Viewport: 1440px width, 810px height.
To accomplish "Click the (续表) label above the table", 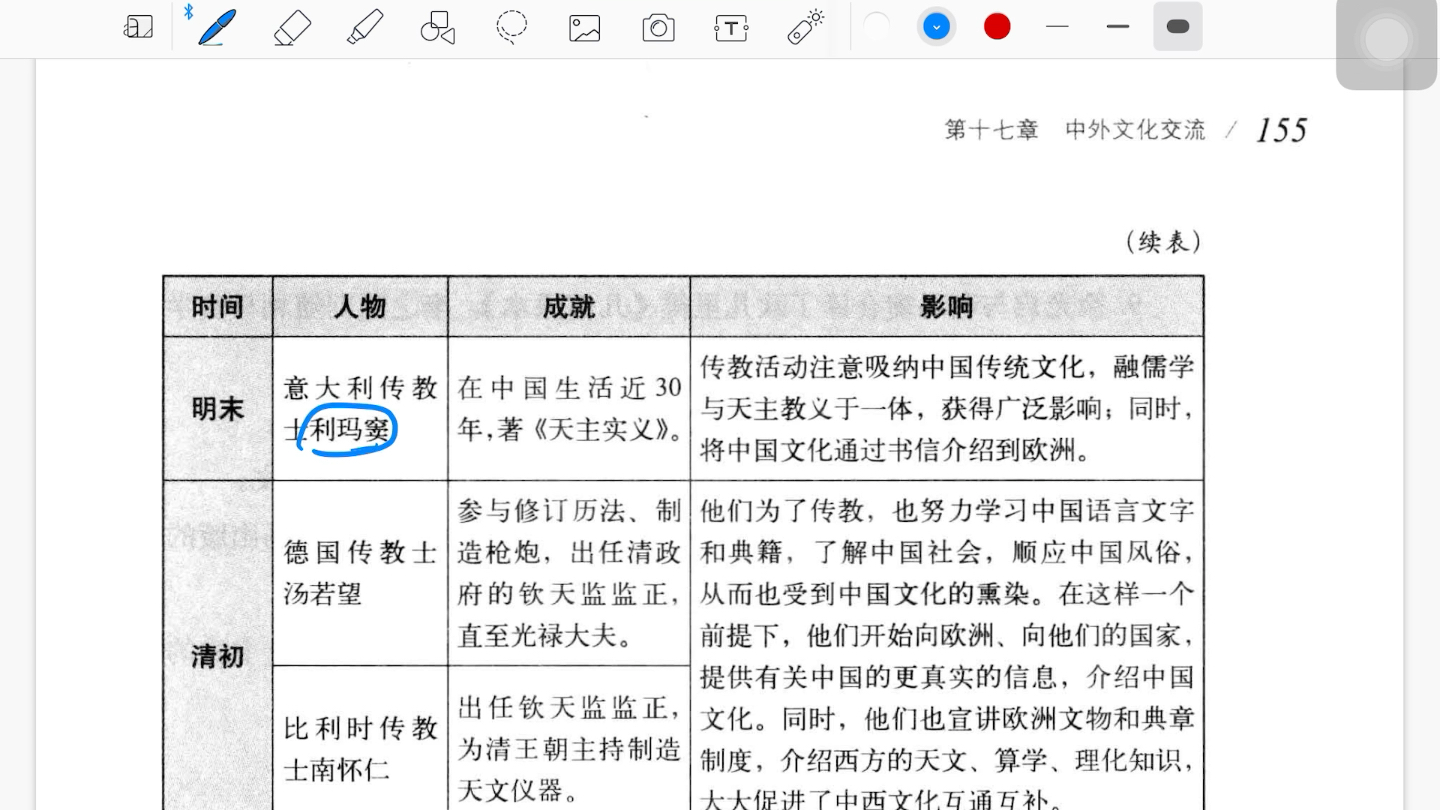I will tap(1163, 242).
